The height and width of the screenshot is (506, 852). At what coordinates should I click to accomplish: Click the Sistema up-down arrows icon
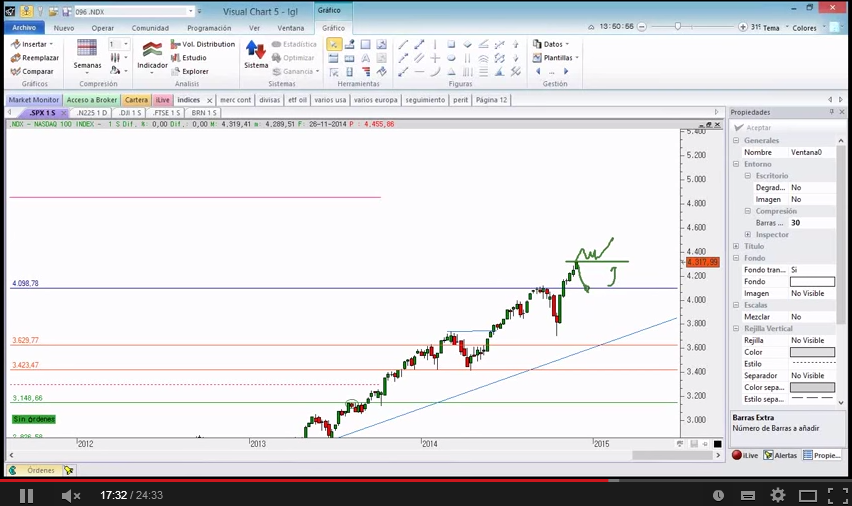[x=255, y=49]
